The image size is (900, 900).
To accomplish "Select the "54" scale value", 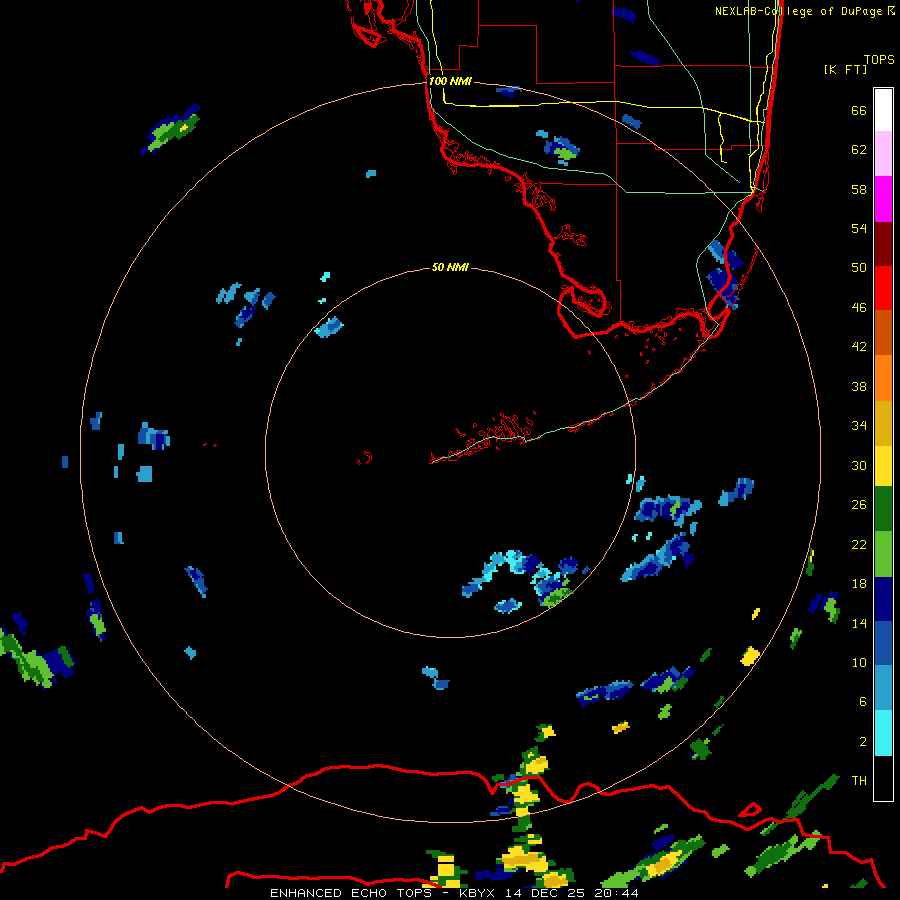I will coord(859,228).
